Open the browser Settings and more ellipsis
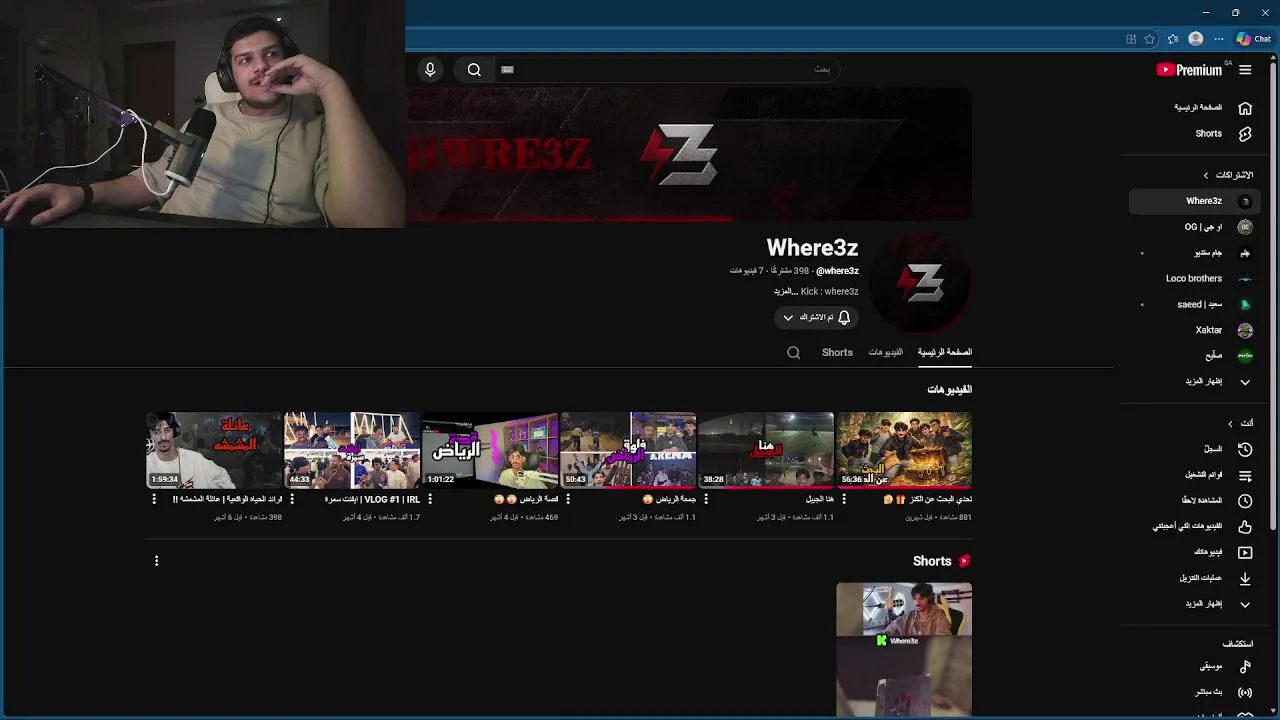This screenshot has width=1280, height=720. click(x=1218, y=39)
